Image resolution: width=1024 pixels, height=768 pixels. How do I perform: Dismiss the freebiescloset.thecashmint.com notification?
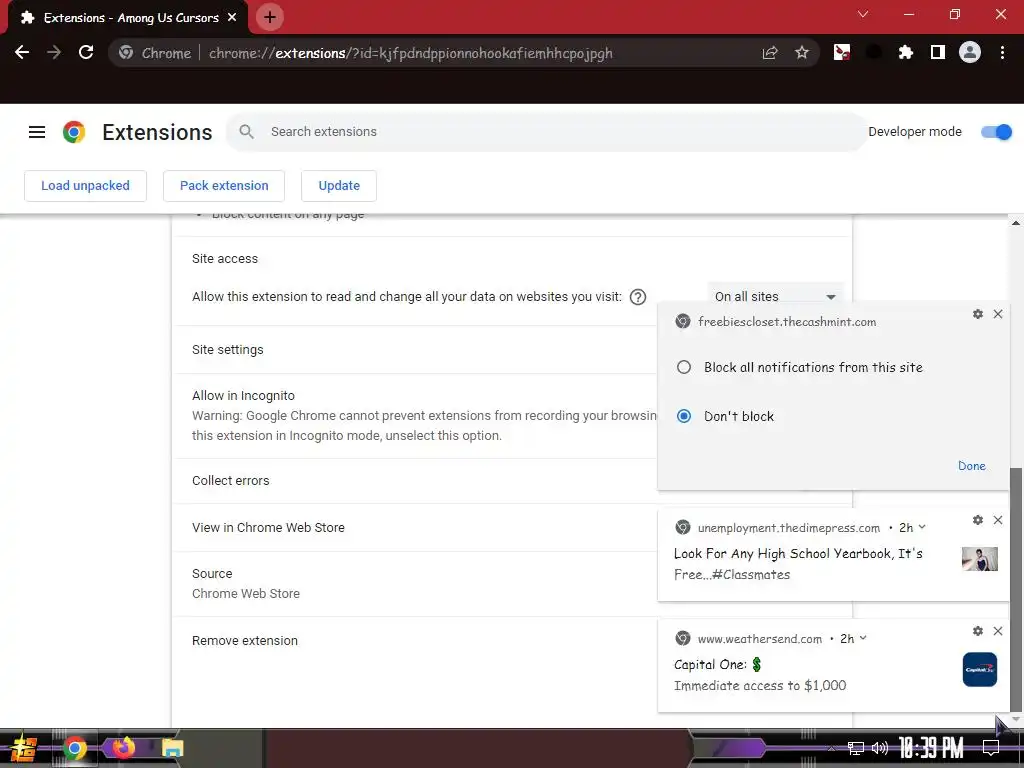point(998,314)
